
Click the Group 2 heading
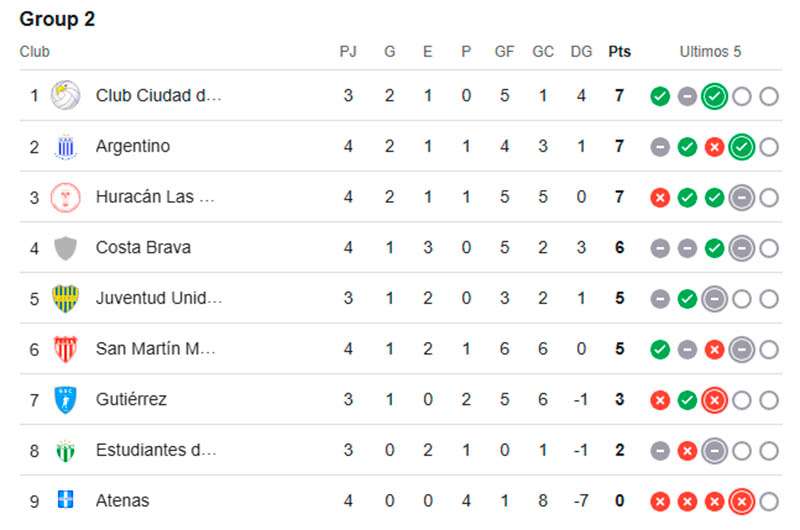[x=57, y=19]
